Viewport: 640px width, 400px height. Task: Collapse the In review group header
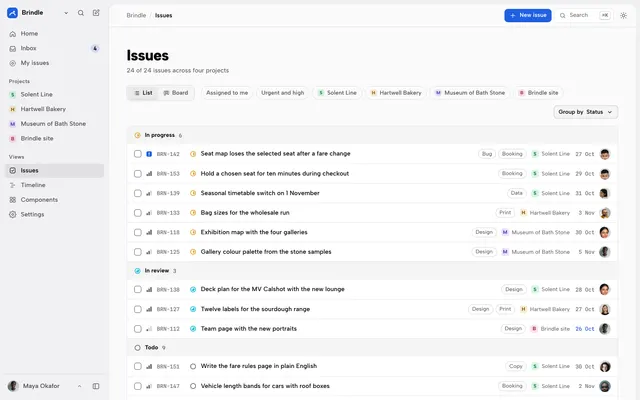[372, 271]
